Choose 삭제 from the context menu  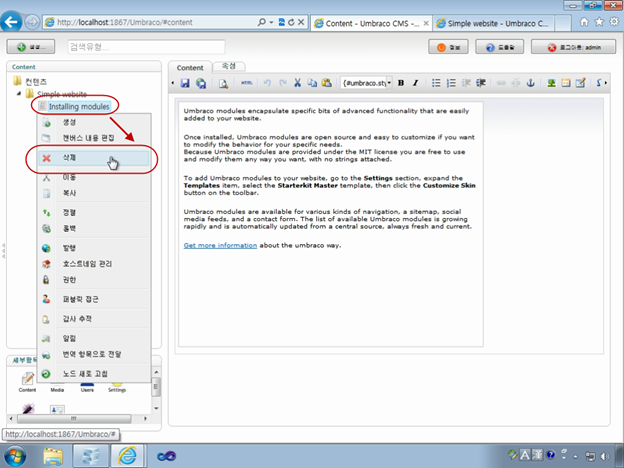(94, 158)
